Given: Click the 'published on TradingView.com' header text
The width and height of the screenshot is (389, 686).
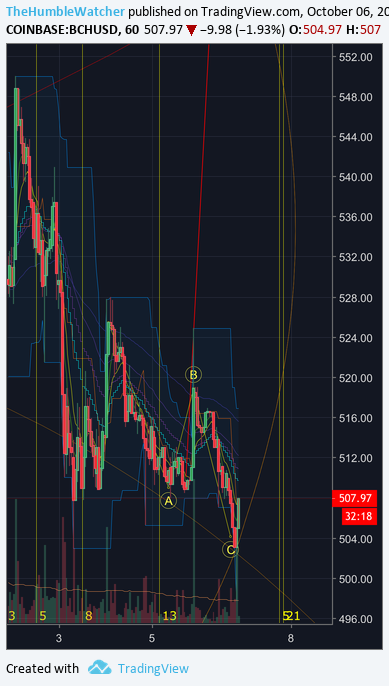Looking at the screenshot, I should (x=213, y=12).
